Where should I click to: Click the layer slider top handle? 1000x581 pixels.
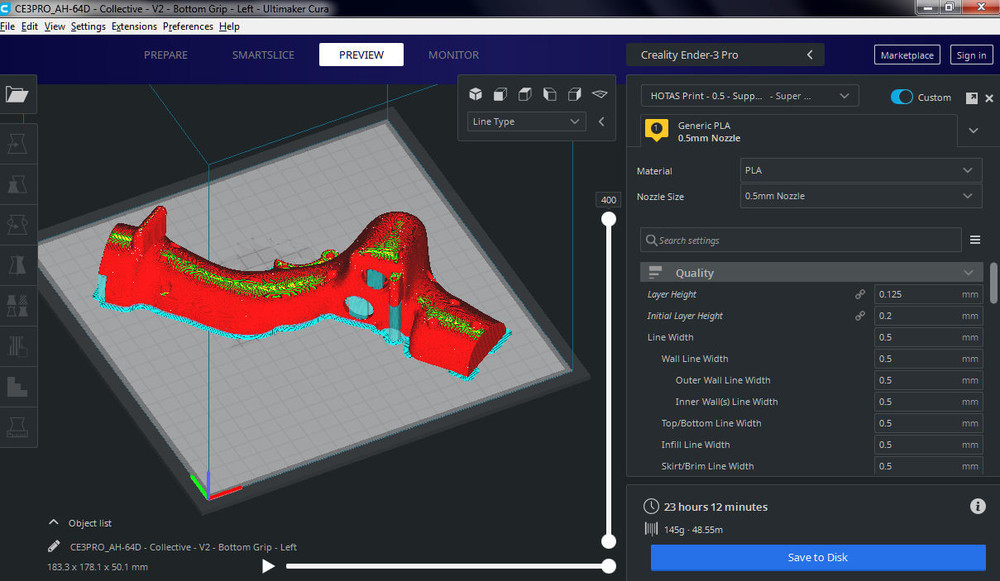tap(608, 220)
